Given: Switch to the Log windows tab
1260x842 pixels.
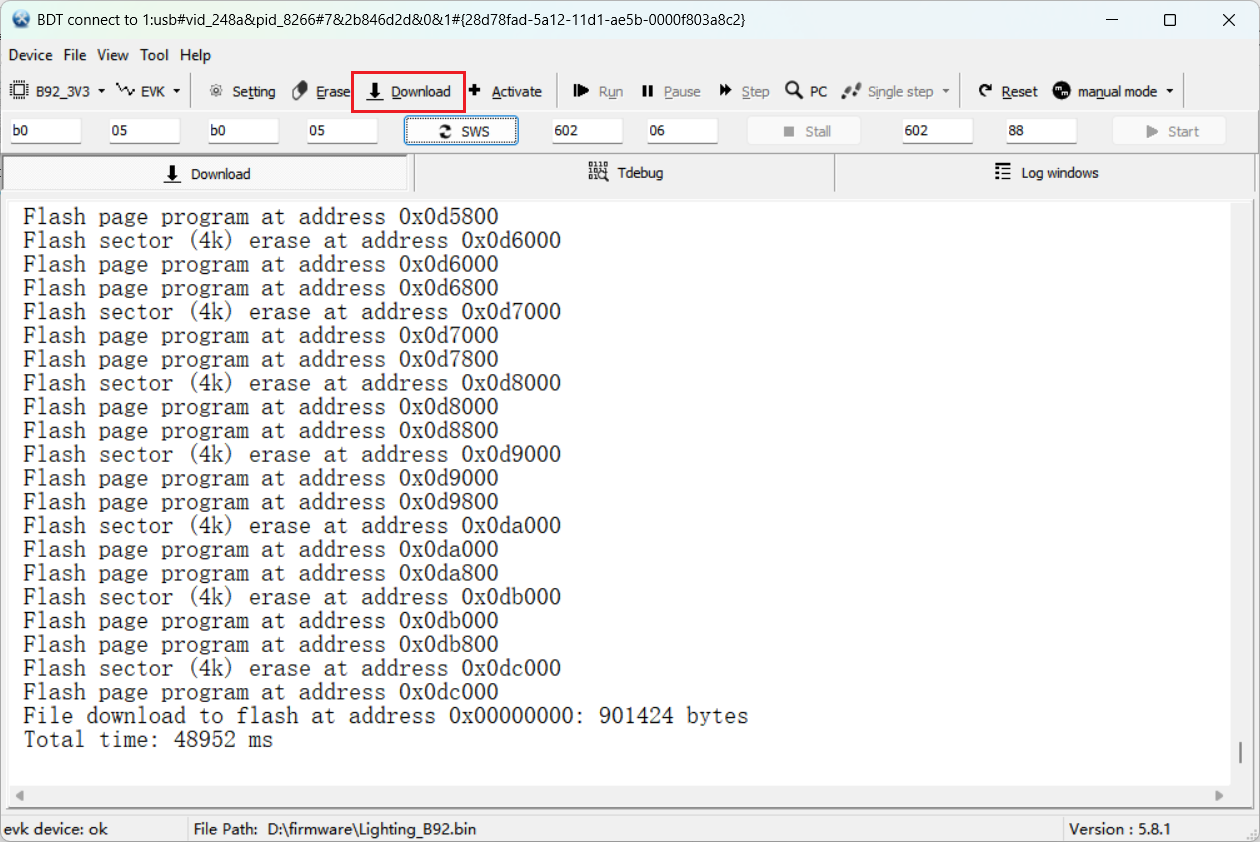Looking at the screenshot, I should 1046,173.
